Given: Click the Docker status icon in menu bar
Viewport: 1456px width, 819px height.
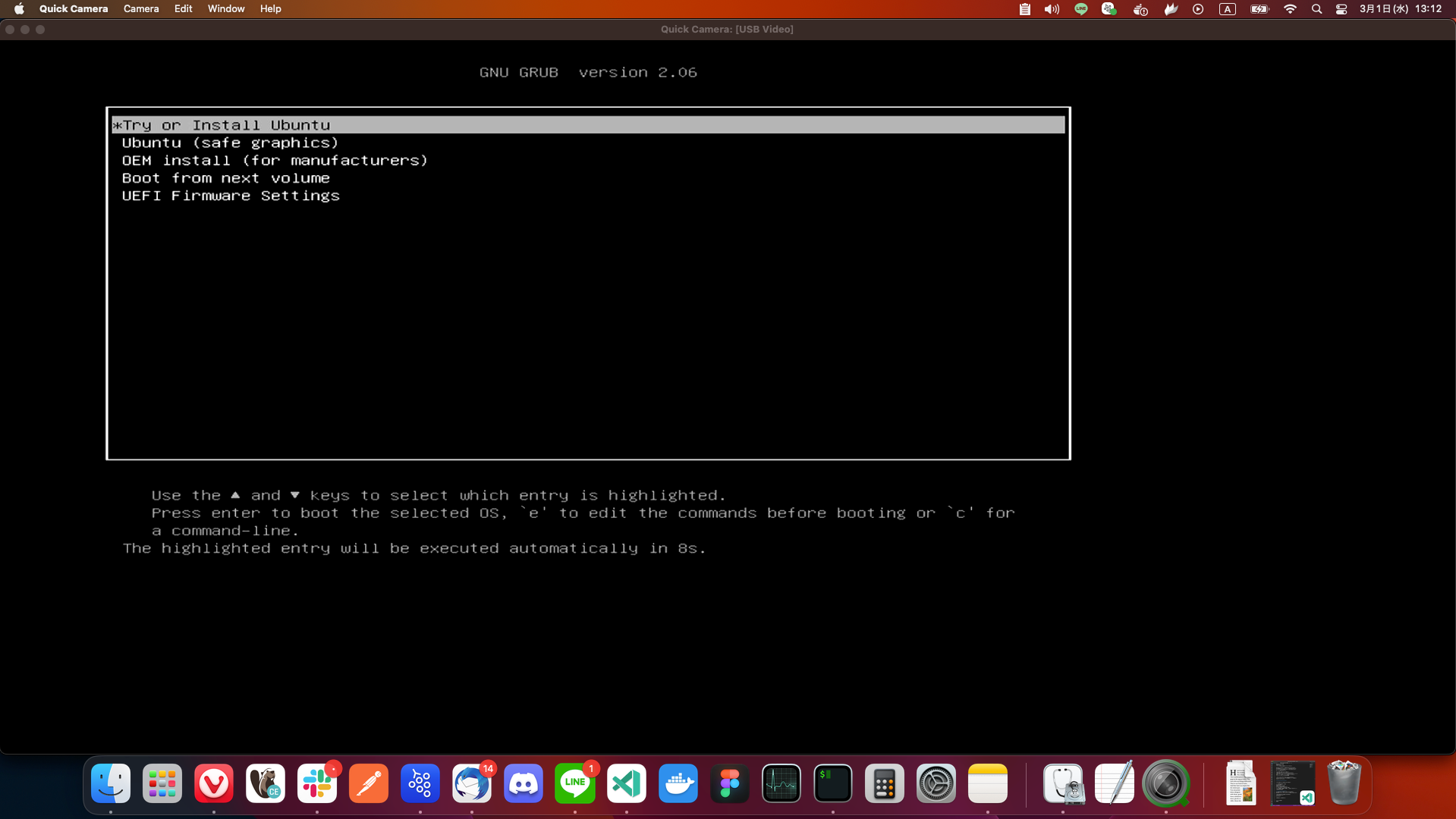Looking at the screenshot, I should (1140, 9).
